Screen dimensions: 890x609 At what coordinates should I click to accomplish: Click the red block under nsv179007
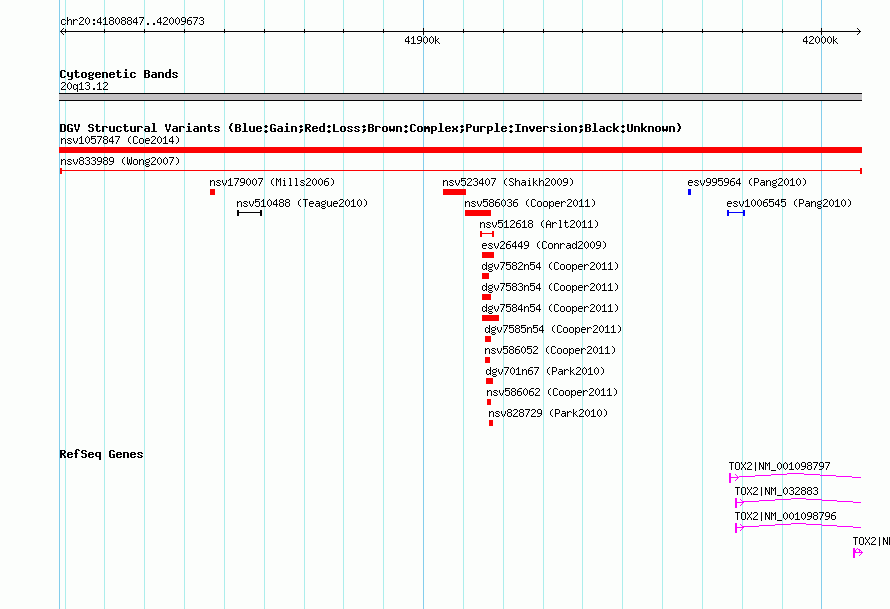pos(212,192)
